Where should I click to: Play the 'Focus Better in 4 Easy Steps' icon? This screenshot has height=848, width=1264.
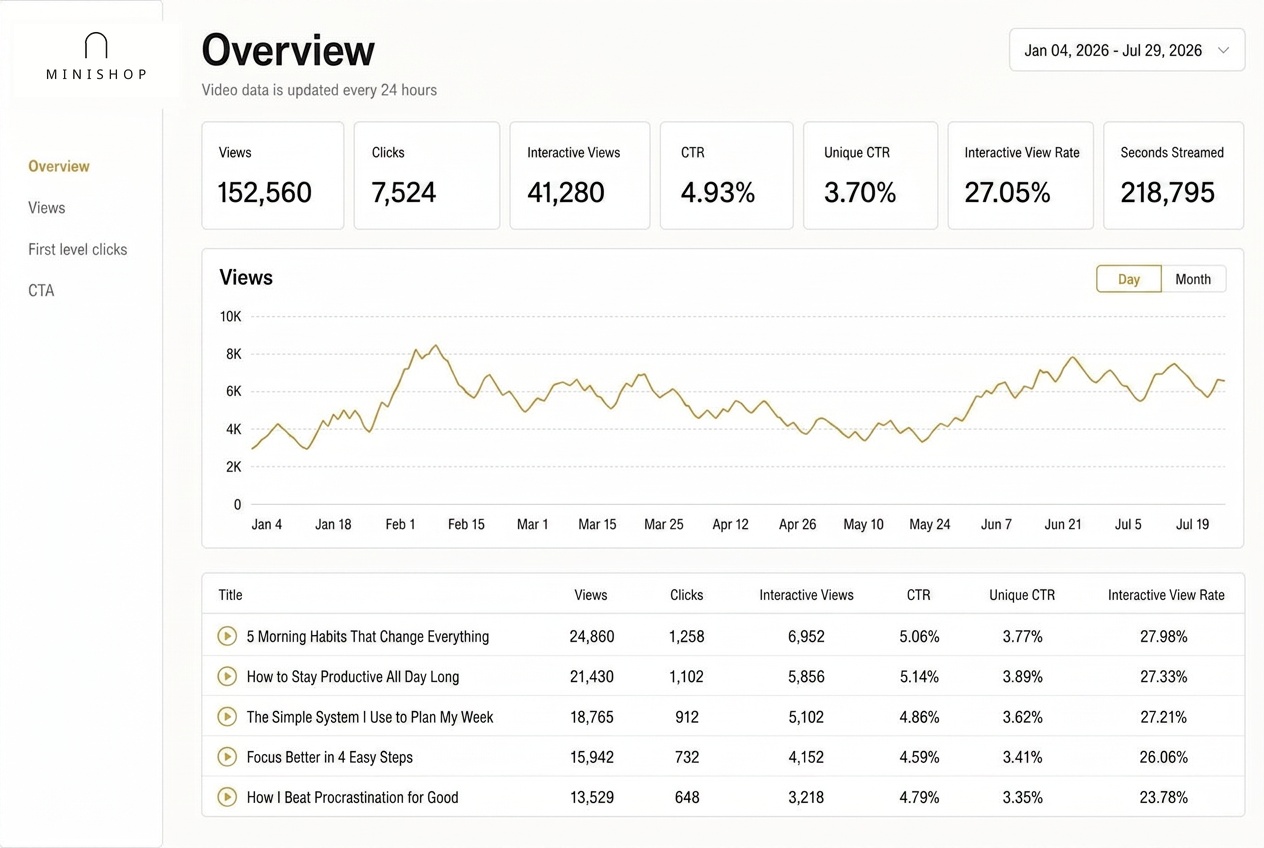(x=227, y=757)
